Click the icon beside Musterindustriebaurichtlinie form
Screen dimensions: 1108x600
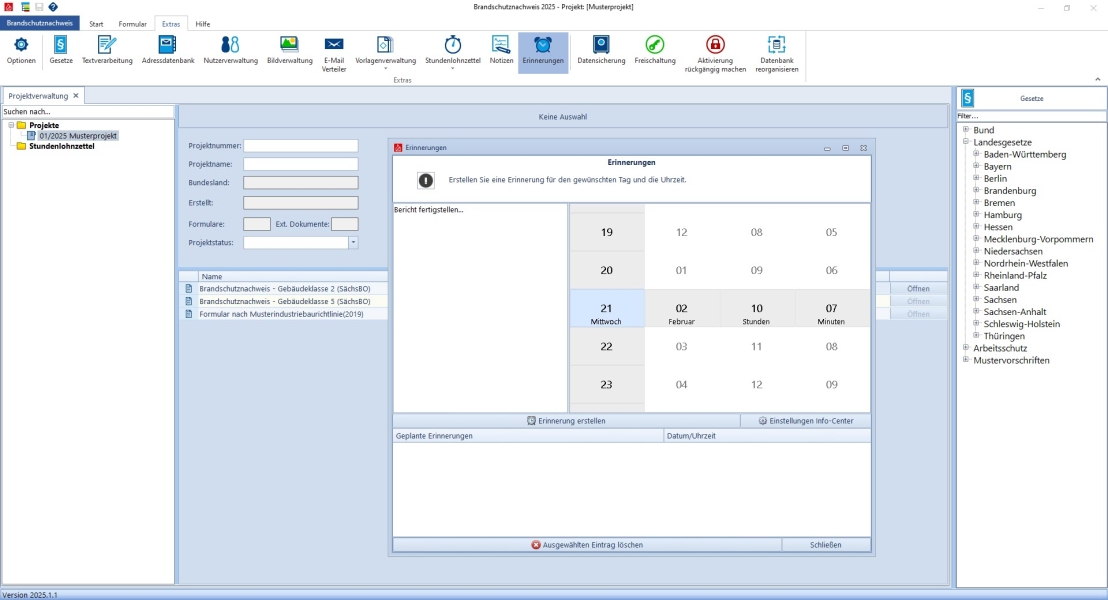(x=189, y=314)
